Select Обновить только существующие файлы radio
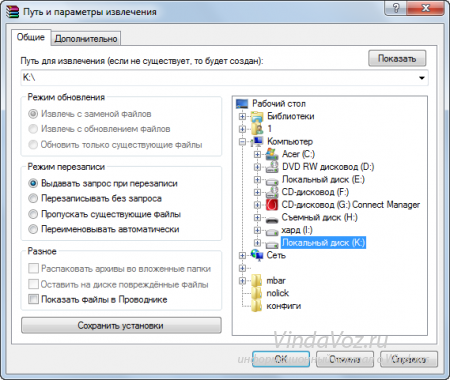Image resolution: width=450 pixels, height=380 pixels. coord(33,145)
